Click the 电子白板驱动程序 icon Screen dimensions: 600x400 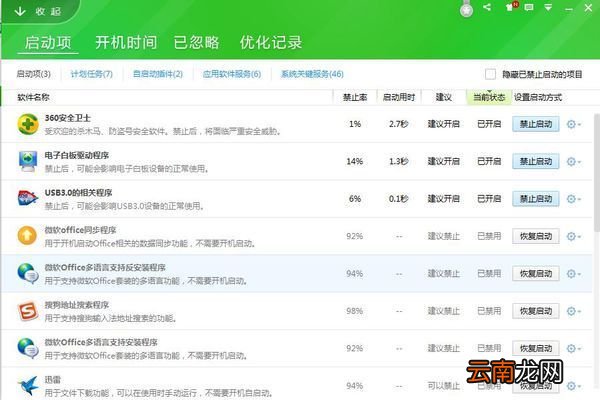pos(28,161)
